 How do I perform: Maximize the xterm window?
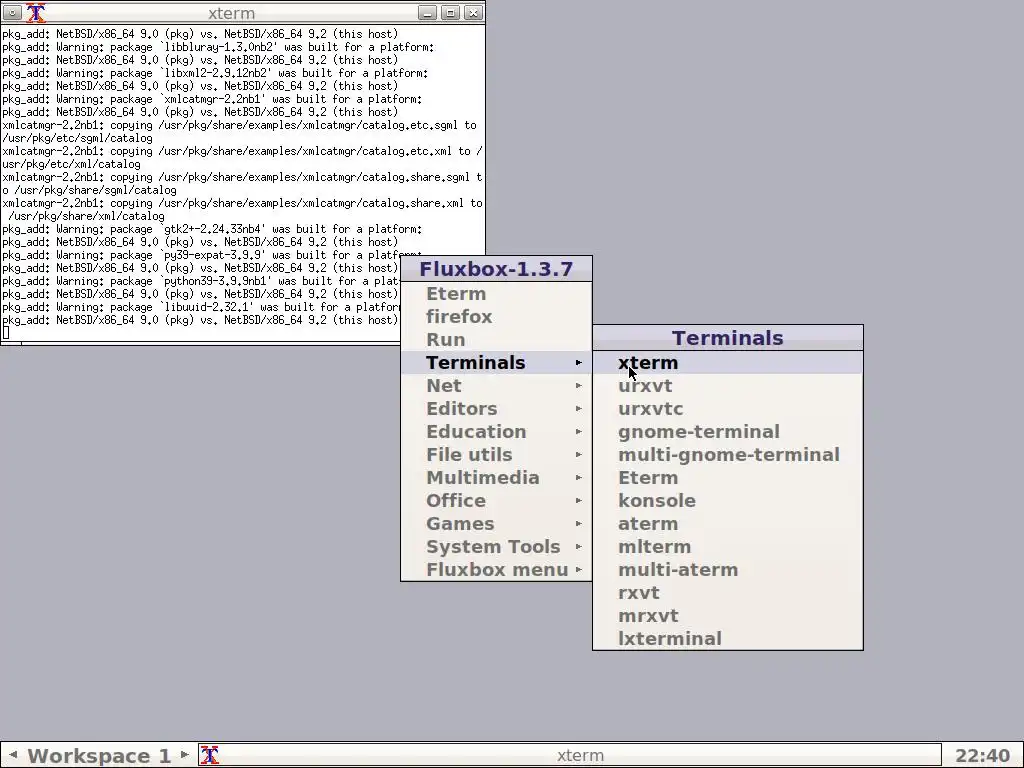point(450,12)
